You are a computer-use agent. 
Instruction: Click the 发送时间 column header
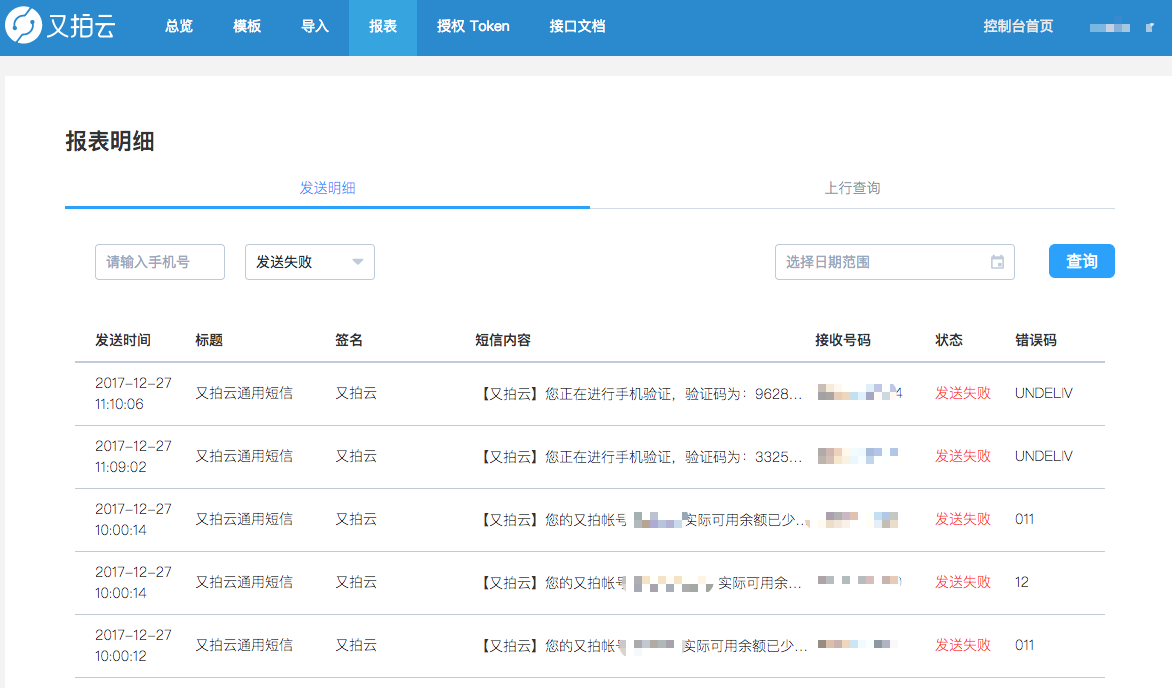[123, 340]
